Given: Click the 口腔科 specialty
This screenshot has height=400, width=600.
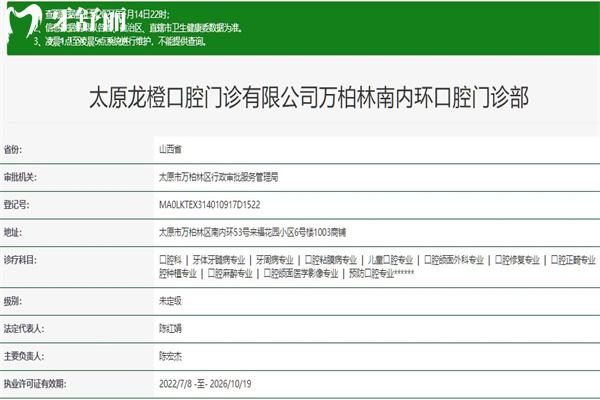Looking at the screenshot, I should click(x=170, y=260).
